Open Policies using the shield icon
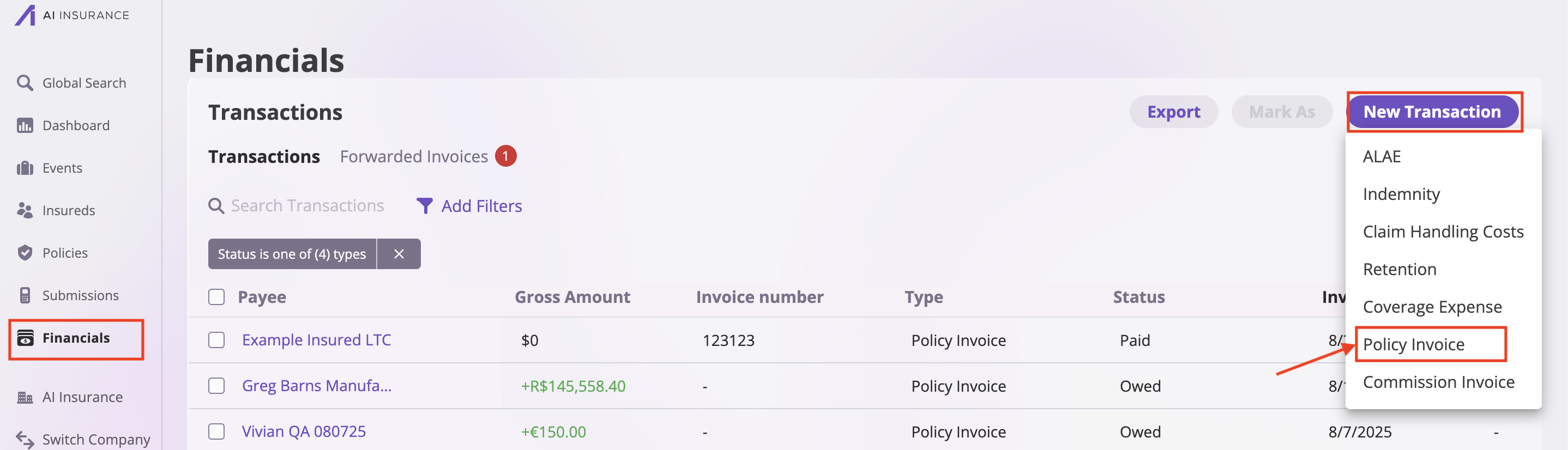 click(26, 252)
